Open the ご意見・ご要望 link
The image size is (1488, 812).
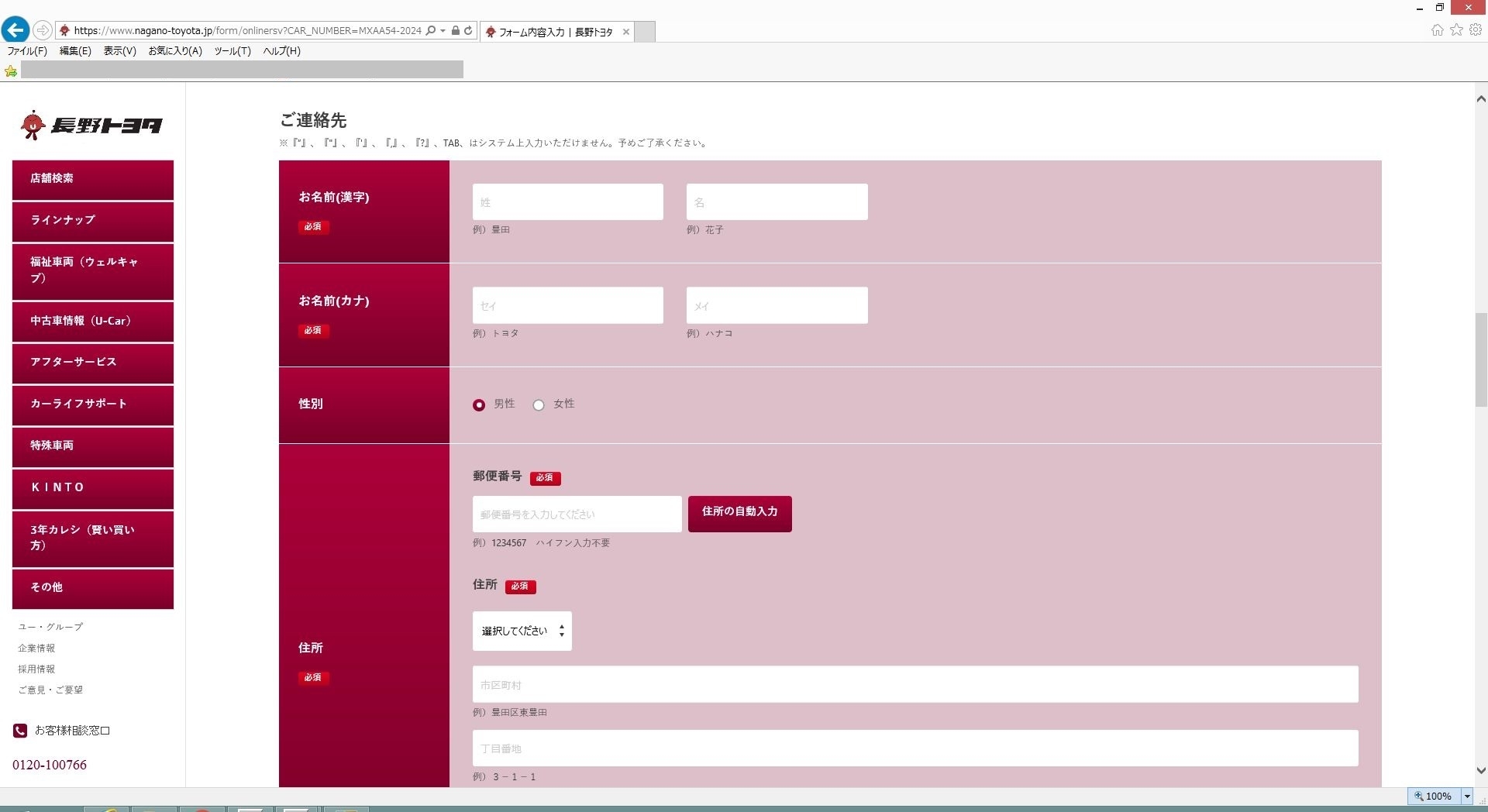50,690
